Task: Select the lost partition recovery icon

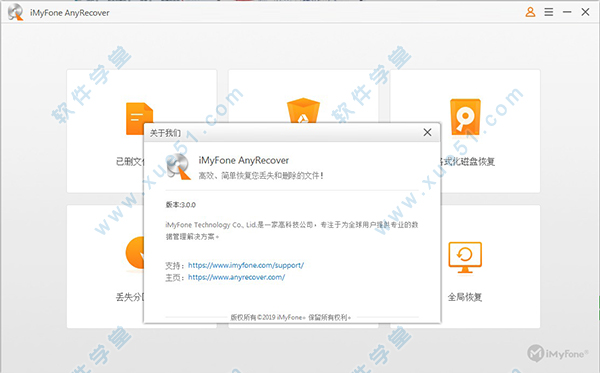Action: pos(135,253)
